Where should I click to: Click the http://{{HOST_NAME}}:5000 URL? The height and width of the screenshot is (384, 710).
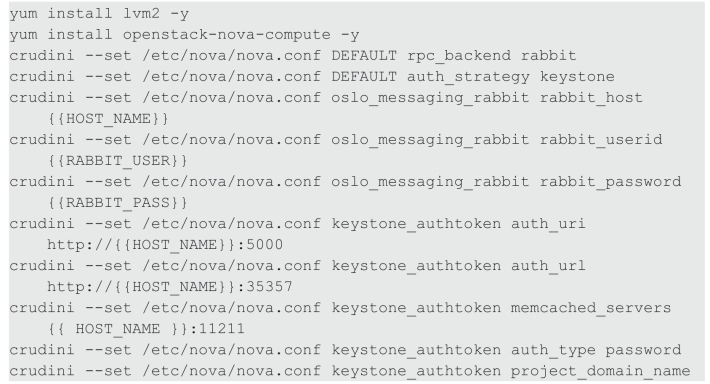click(165, 245)
